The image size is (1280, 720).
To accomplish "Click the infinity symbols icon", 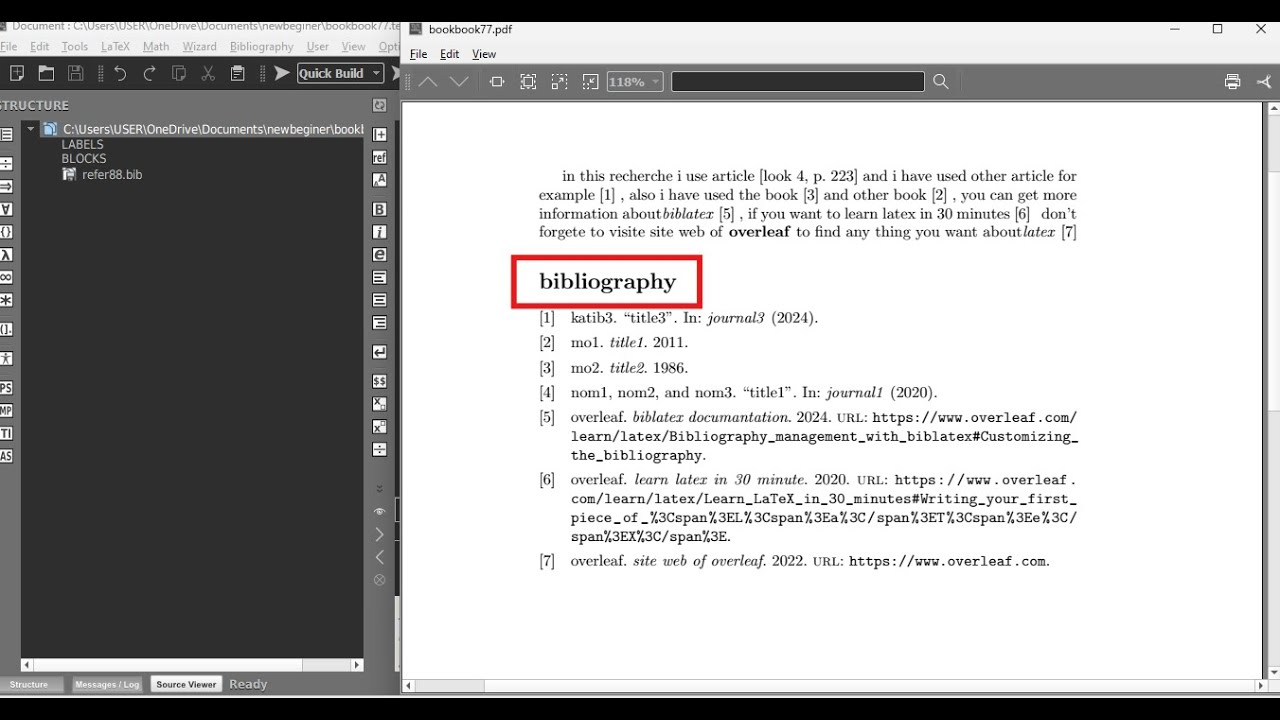I will pos(6,277).
